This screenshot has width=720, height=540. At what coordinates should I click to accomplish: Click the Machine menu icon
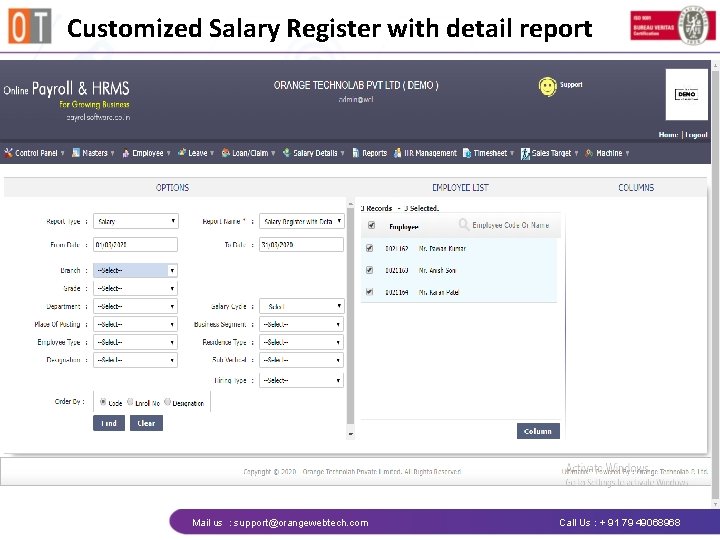click(x=589, y=153)
